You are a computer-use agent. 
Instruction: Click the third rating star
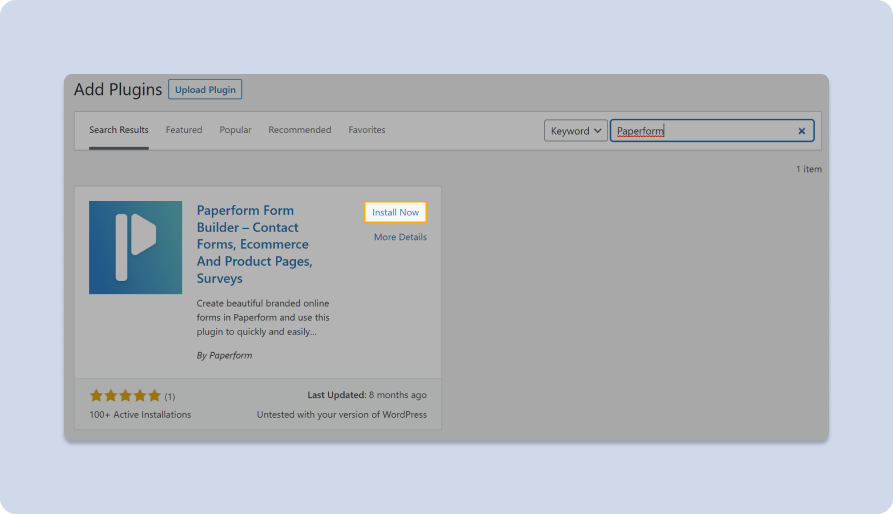click(x=125, y=395)
